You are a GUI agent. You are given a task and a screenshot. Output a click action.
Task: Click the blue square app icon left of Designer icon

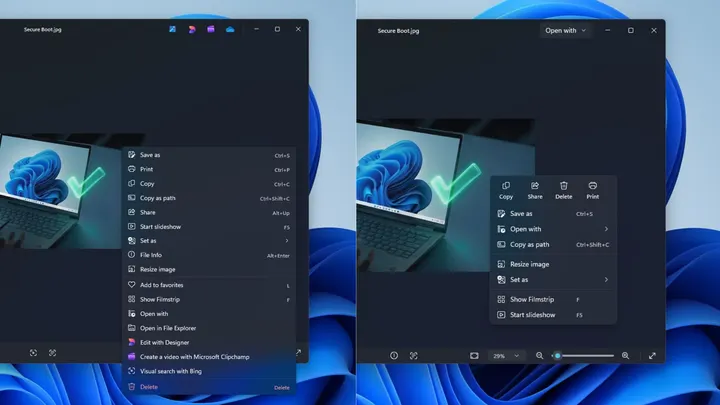tap(172, 29)
